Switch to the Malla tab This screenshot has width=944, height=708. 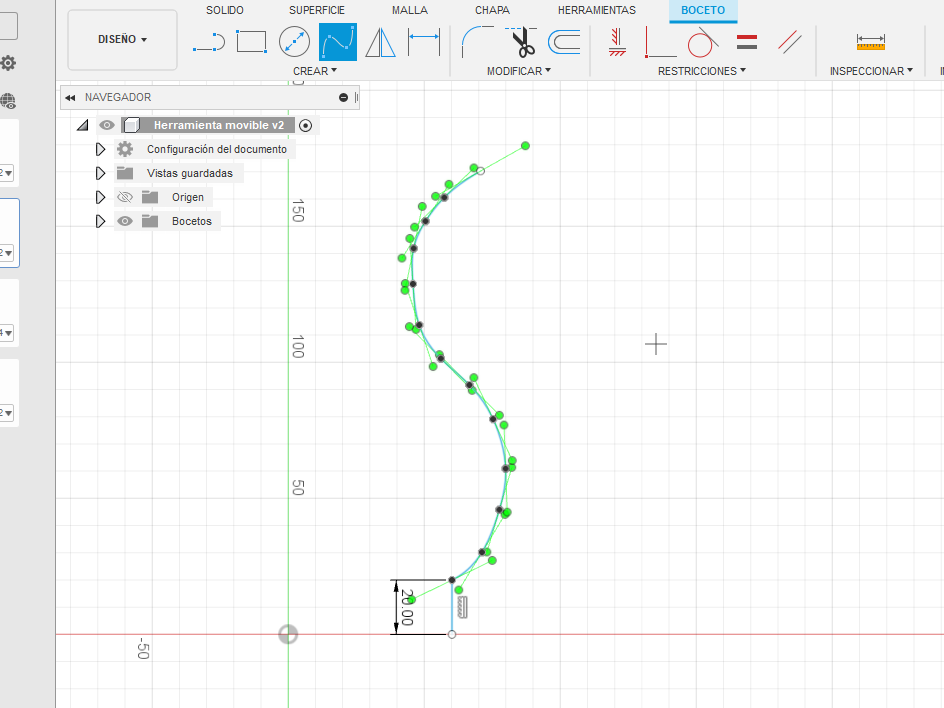409,10
